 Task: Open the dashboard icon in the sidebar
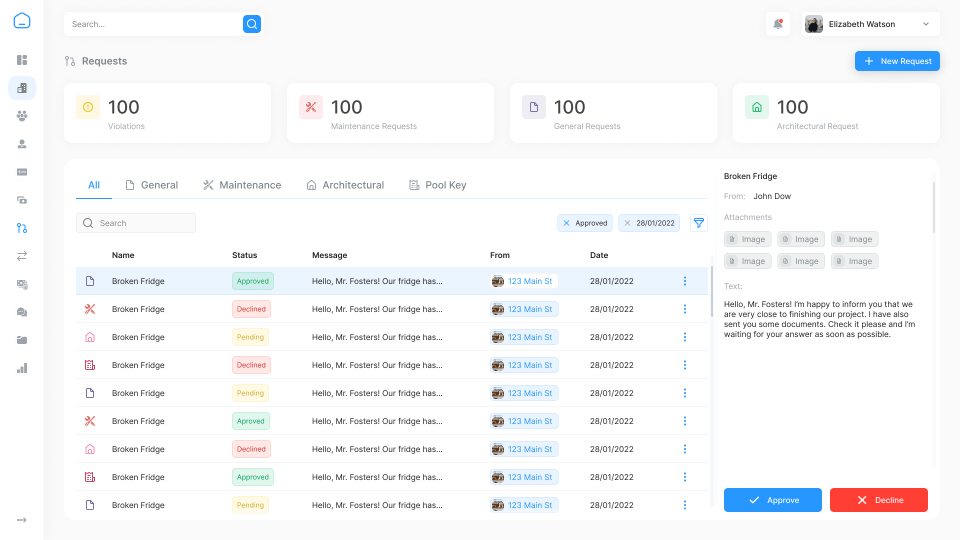click(22, 60)
